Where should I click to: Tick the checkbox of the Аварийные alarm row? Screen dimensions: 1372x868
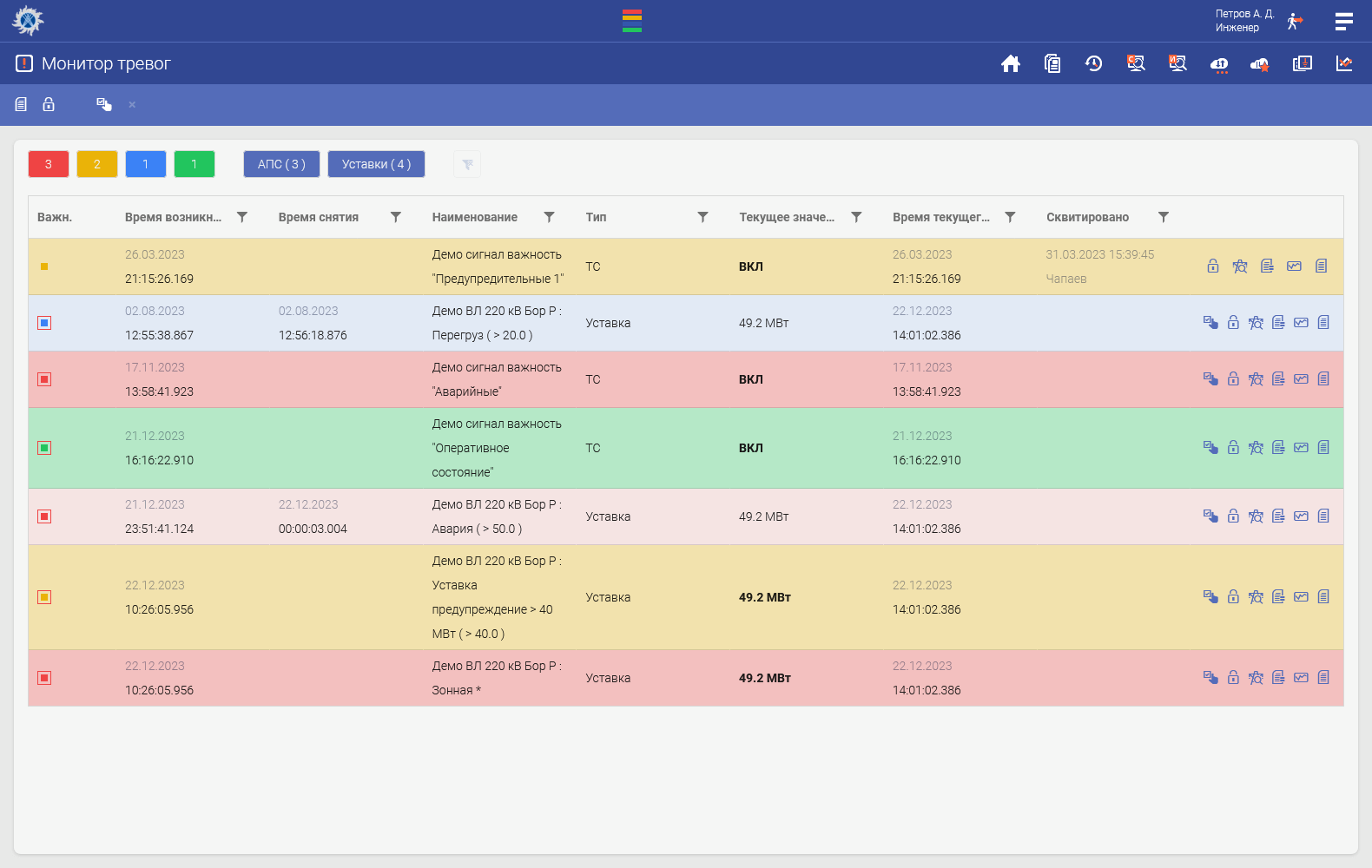coord(45,379)
